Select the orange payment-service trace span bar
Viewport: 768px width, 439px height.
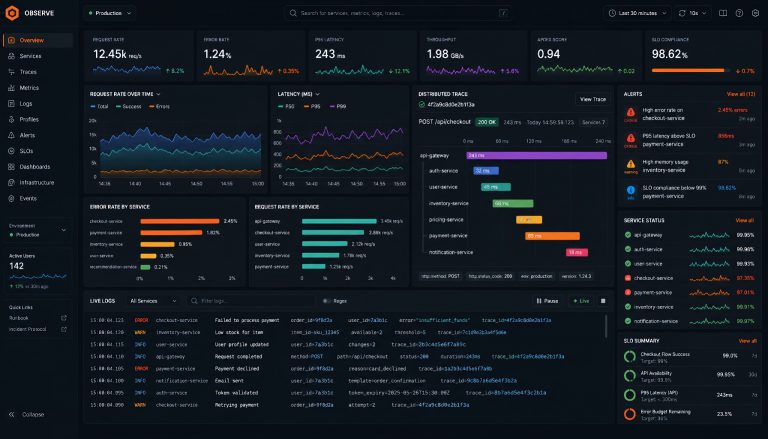pos(552,236)
